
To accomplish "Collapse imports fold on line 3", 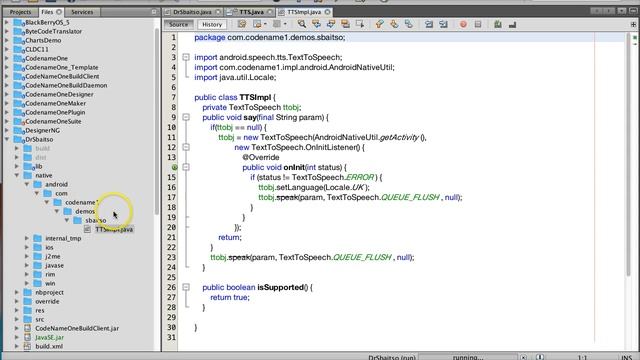I will [186, 57].
